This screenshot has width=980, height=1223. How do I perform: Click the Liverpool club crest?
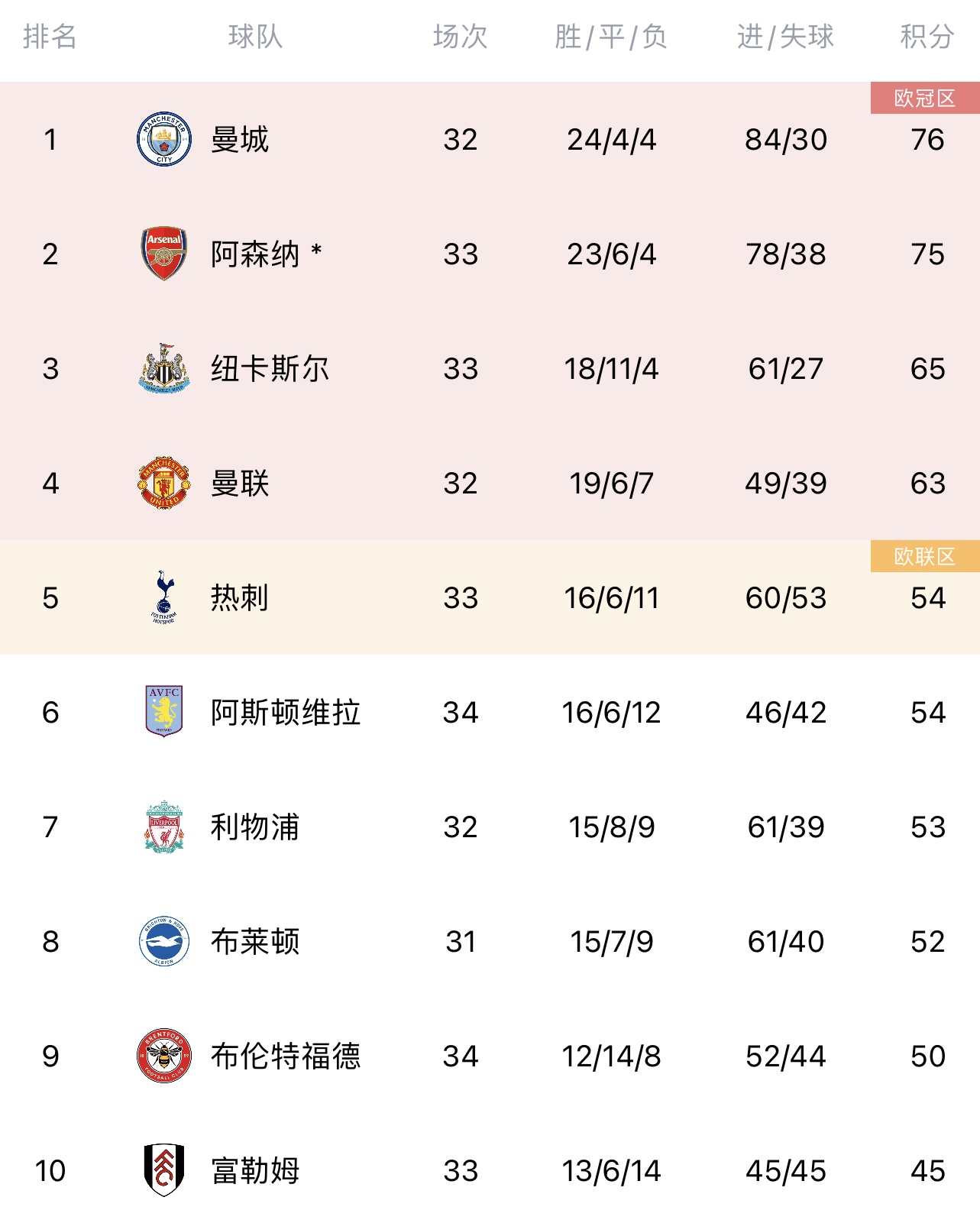(163, 827)
